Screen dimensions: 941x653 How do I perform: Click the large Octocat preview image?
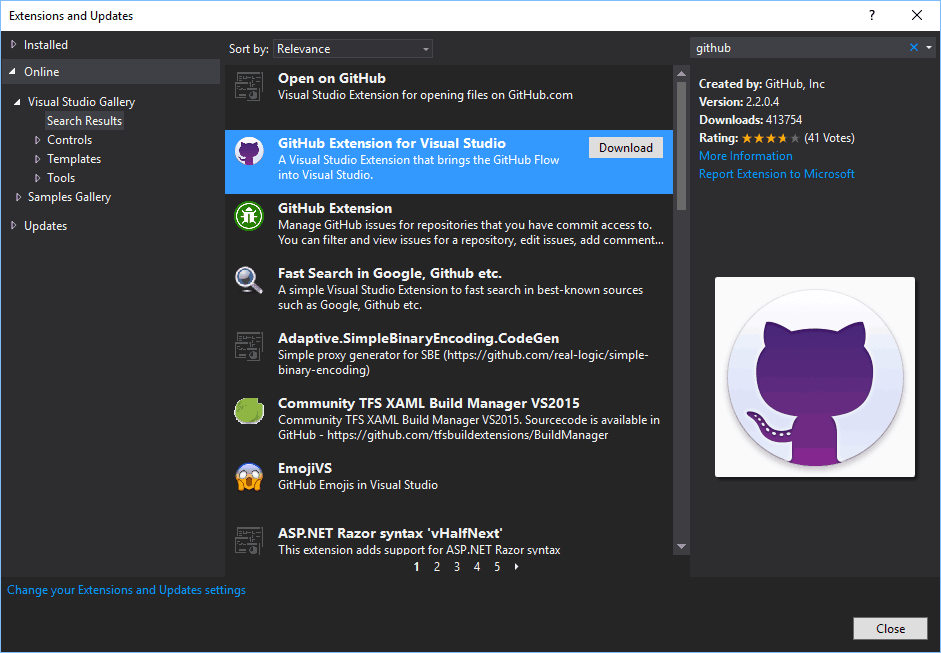[x=814, y=377]
